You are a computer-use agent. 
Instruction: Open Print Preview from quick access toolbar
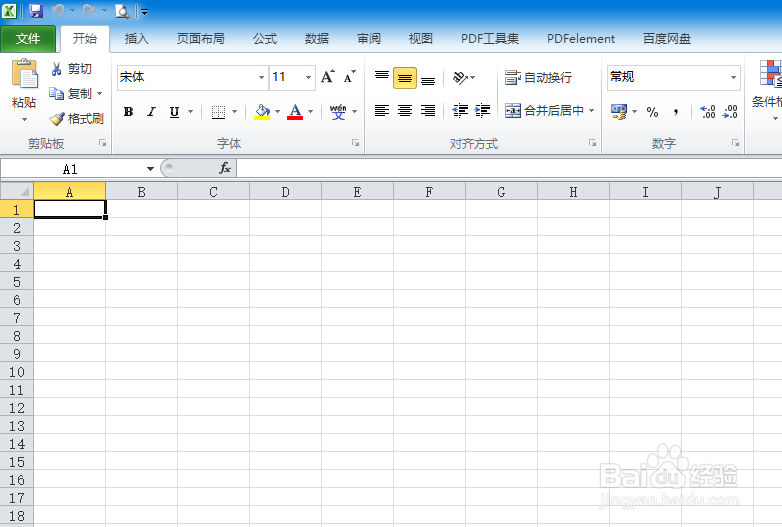point(122,11)
